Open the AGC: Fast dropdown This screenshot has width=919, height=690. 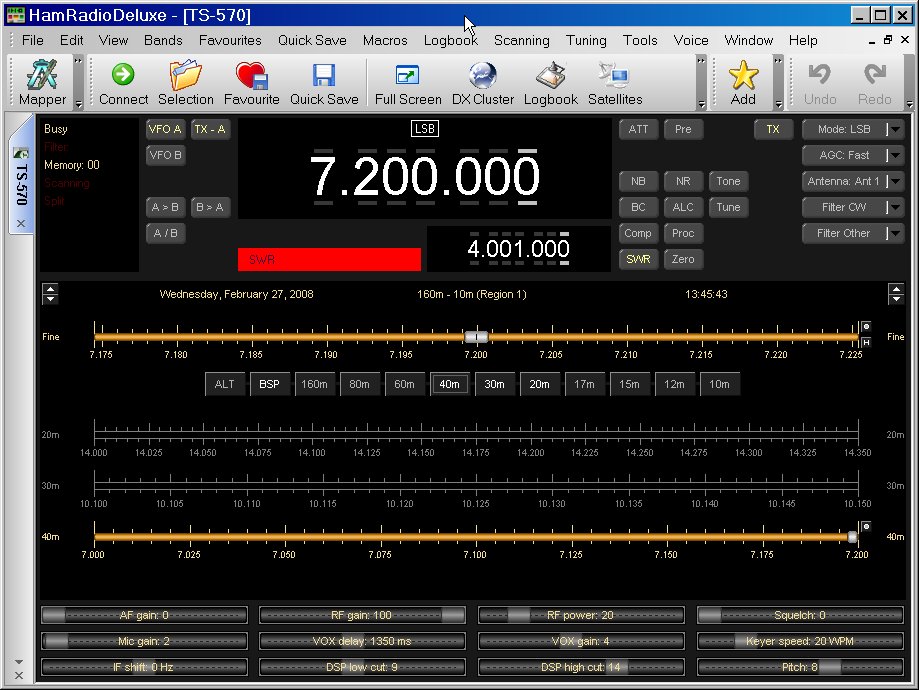[x=895, y=155]
